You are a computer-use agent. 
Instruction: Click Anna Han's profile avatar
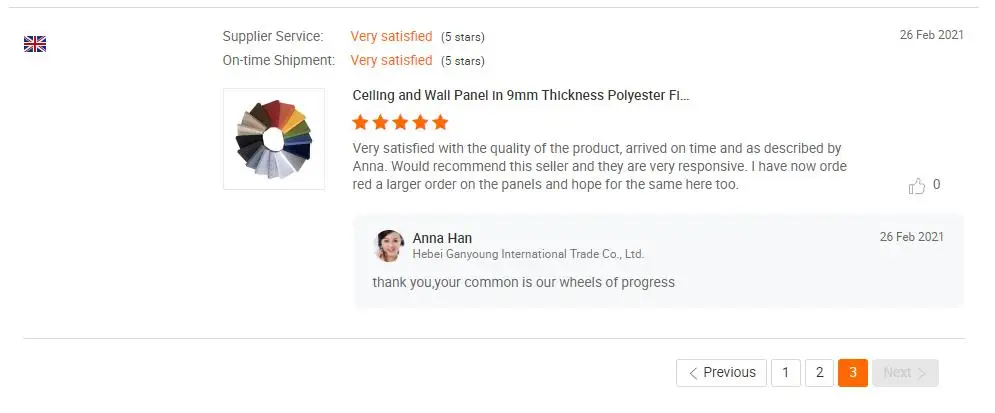(388, 246)
